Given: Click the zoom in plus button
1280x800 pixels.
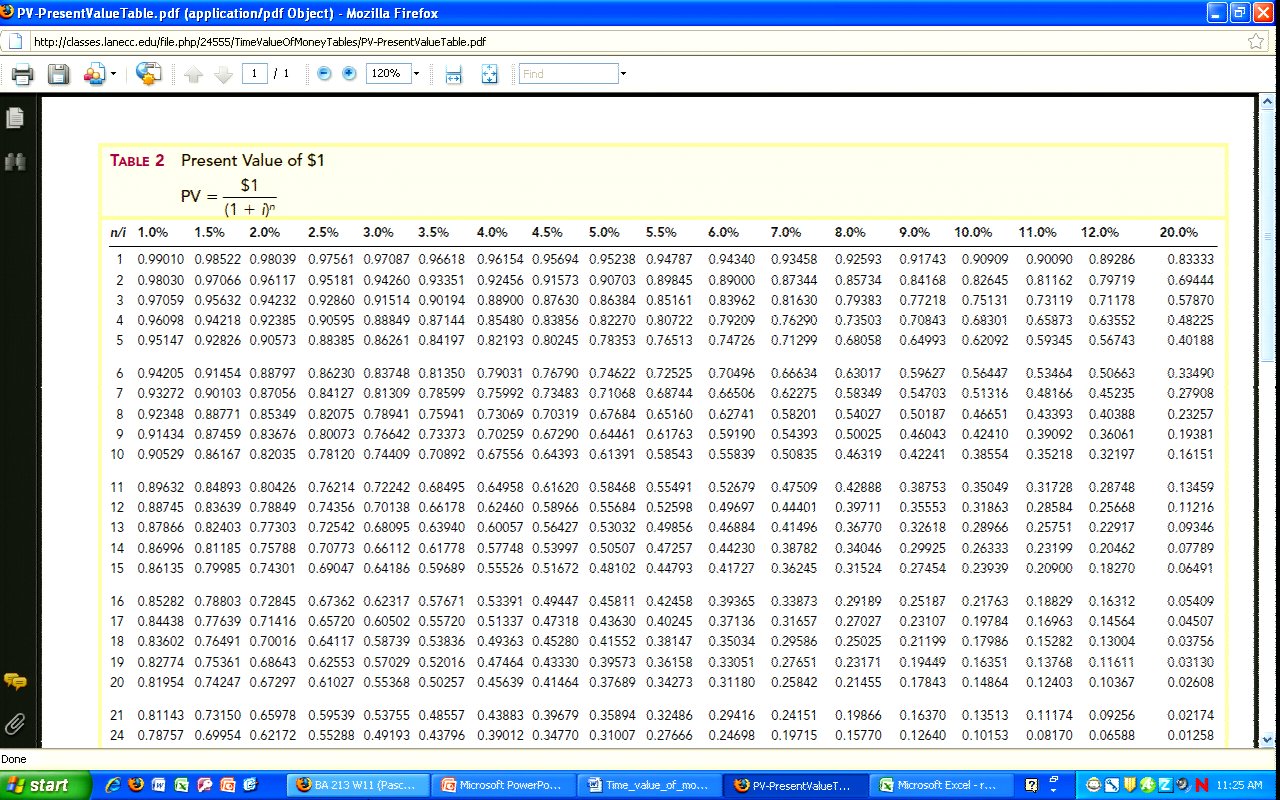Looking at the screenshot, I should pos(349,74).
